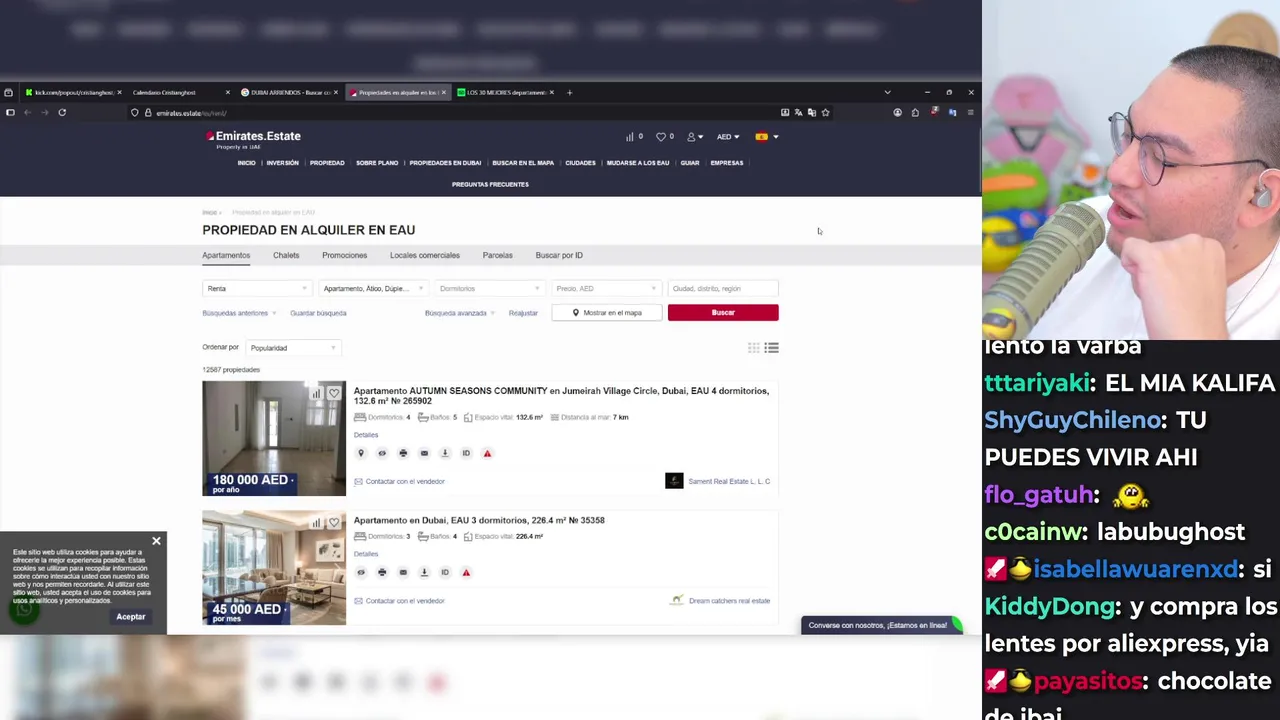Open Apartamento, Ático, Dúplex property type dropdown

coord(373,288)
